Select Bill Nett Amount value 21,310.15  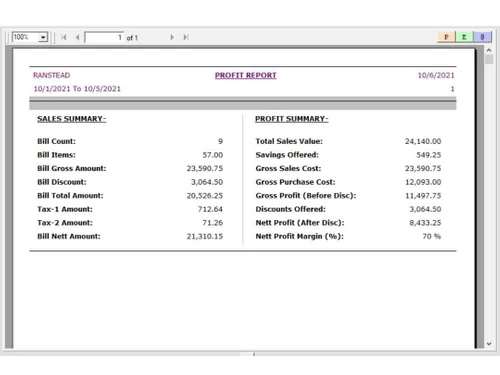205,236
